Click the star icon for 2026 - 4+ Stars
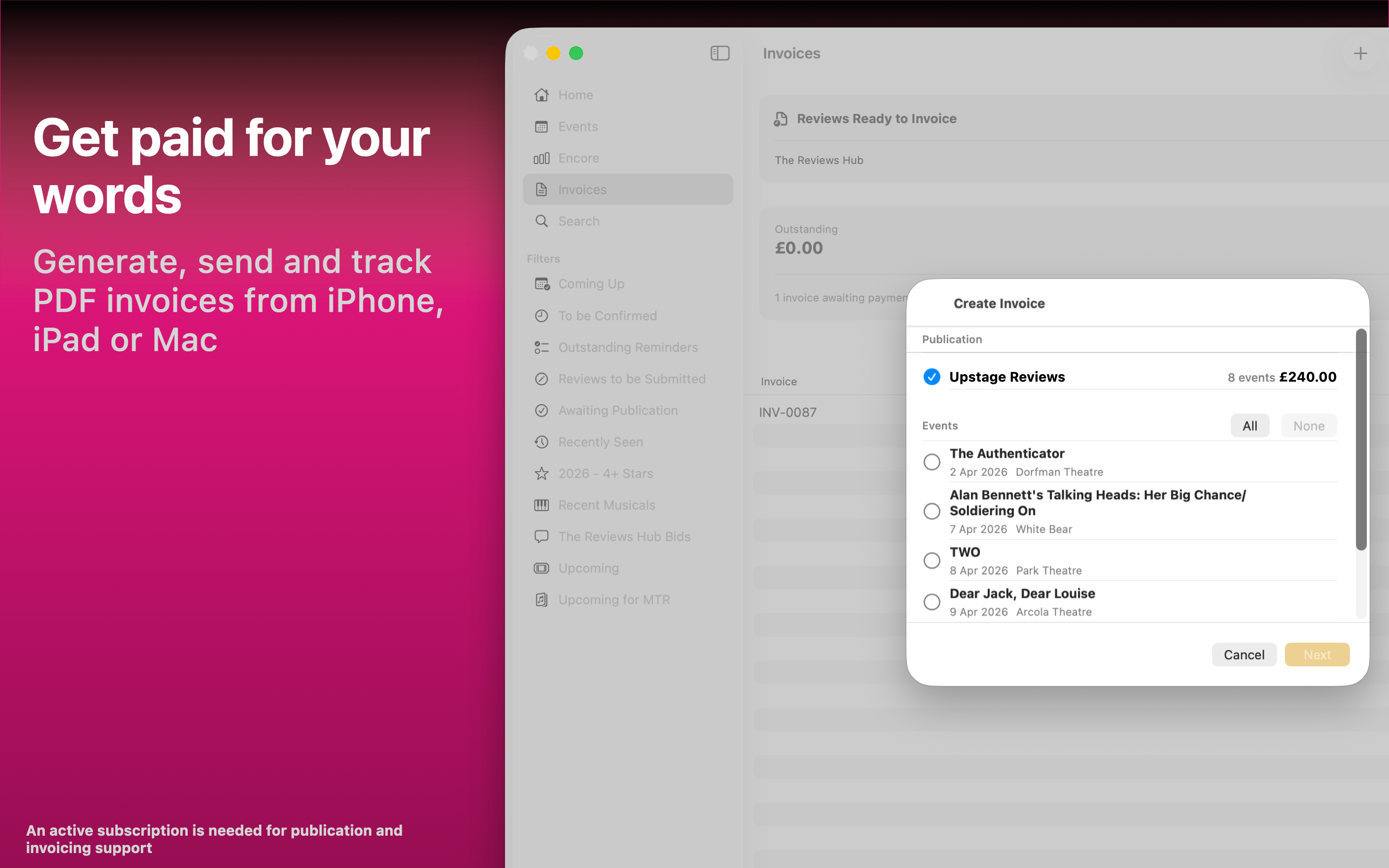The width and height of the screenshot is (1389, 868). [541, 474]
